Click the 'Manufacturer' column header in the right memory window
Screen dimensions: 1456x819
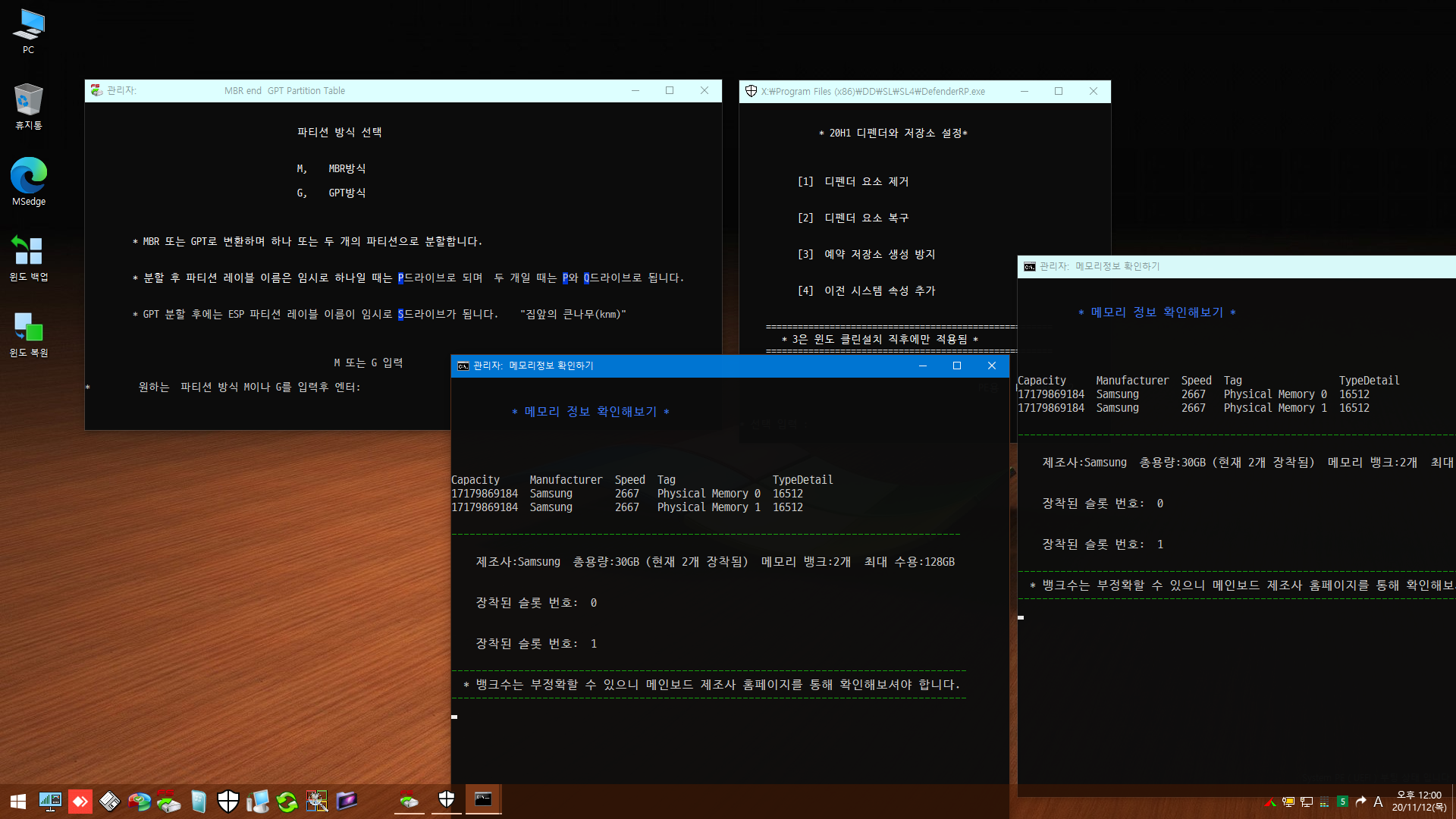click(x=1132, y=381)
